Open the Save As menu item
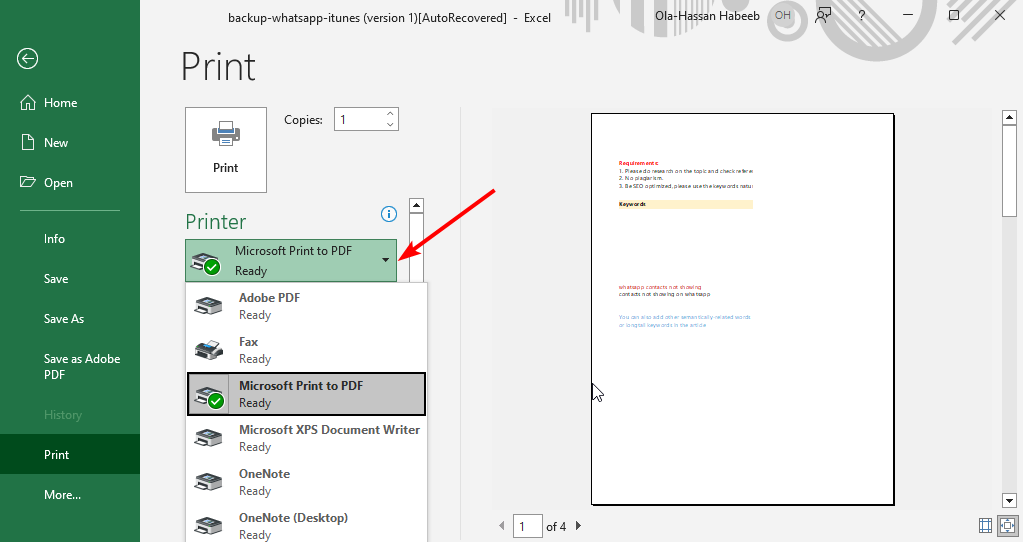 (64, 319)
